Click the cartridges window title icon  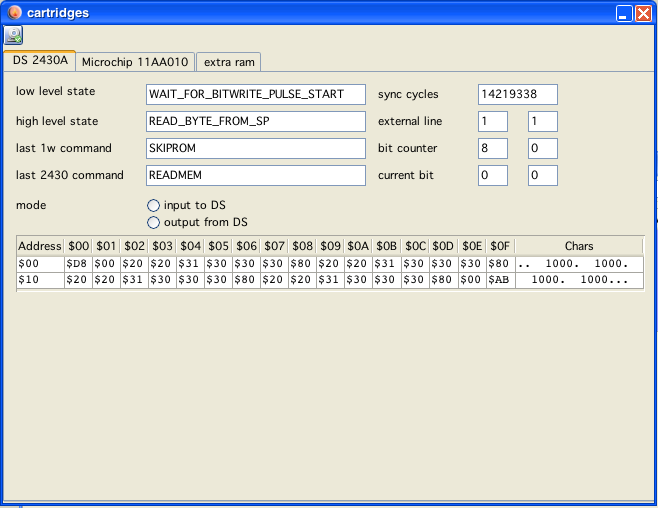(15, 13)
